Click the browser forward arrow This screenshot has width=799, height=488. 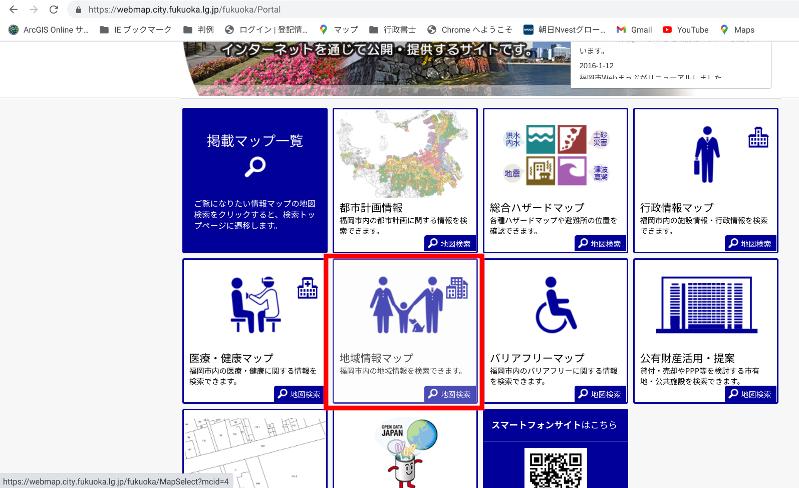pos(34,9)
